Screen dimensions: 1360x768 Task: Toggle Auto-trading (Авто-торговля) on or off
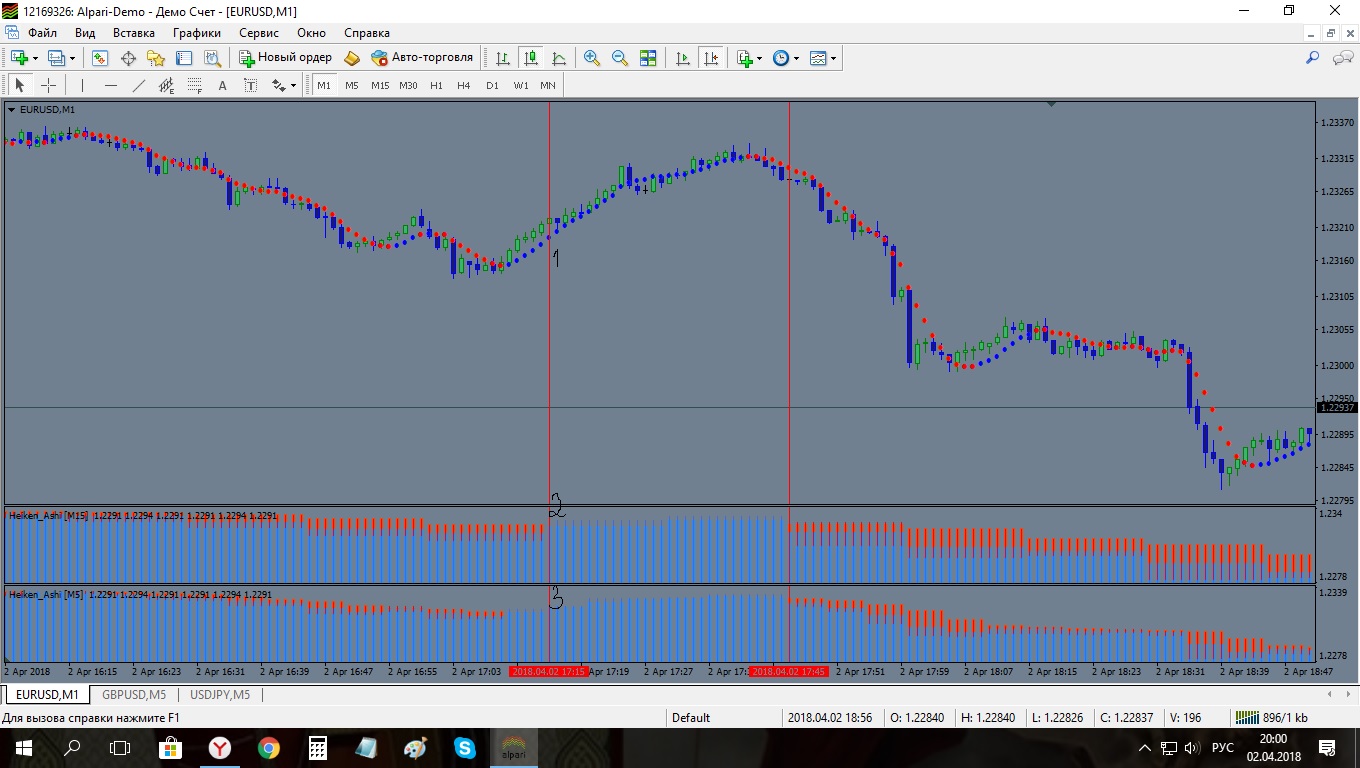(422, 58)
